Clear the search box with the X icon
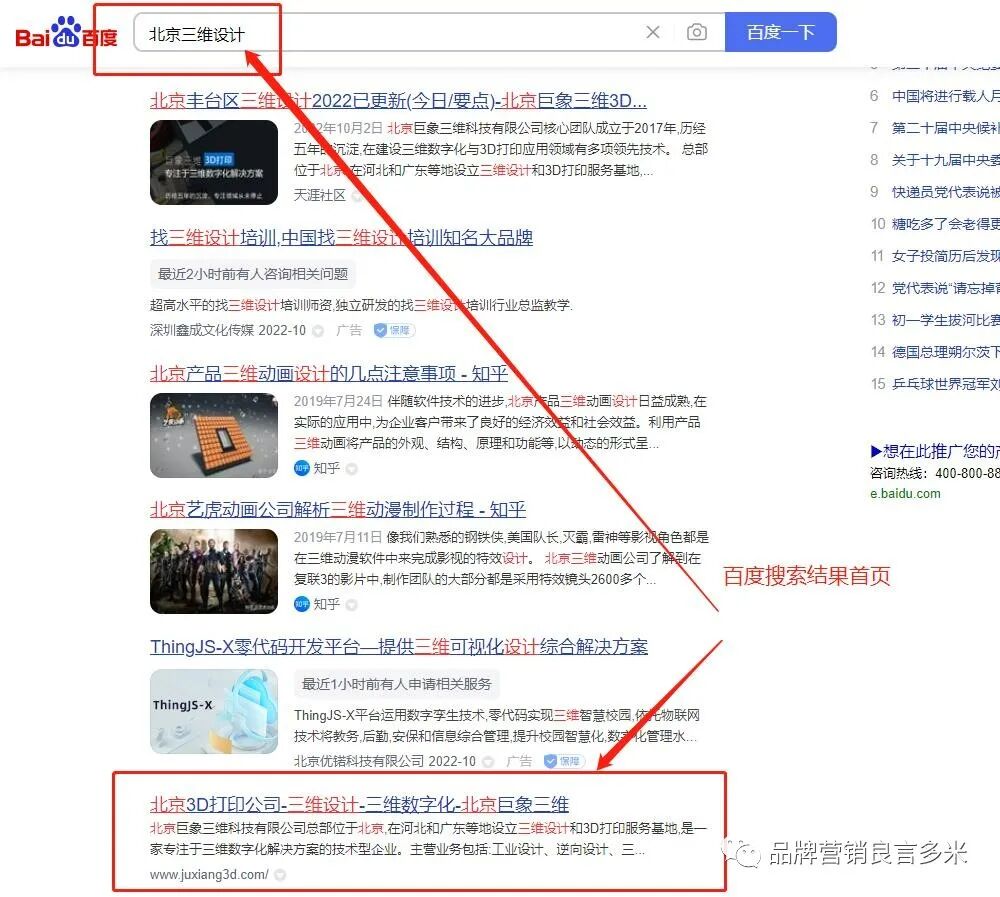 click(652, 32)
